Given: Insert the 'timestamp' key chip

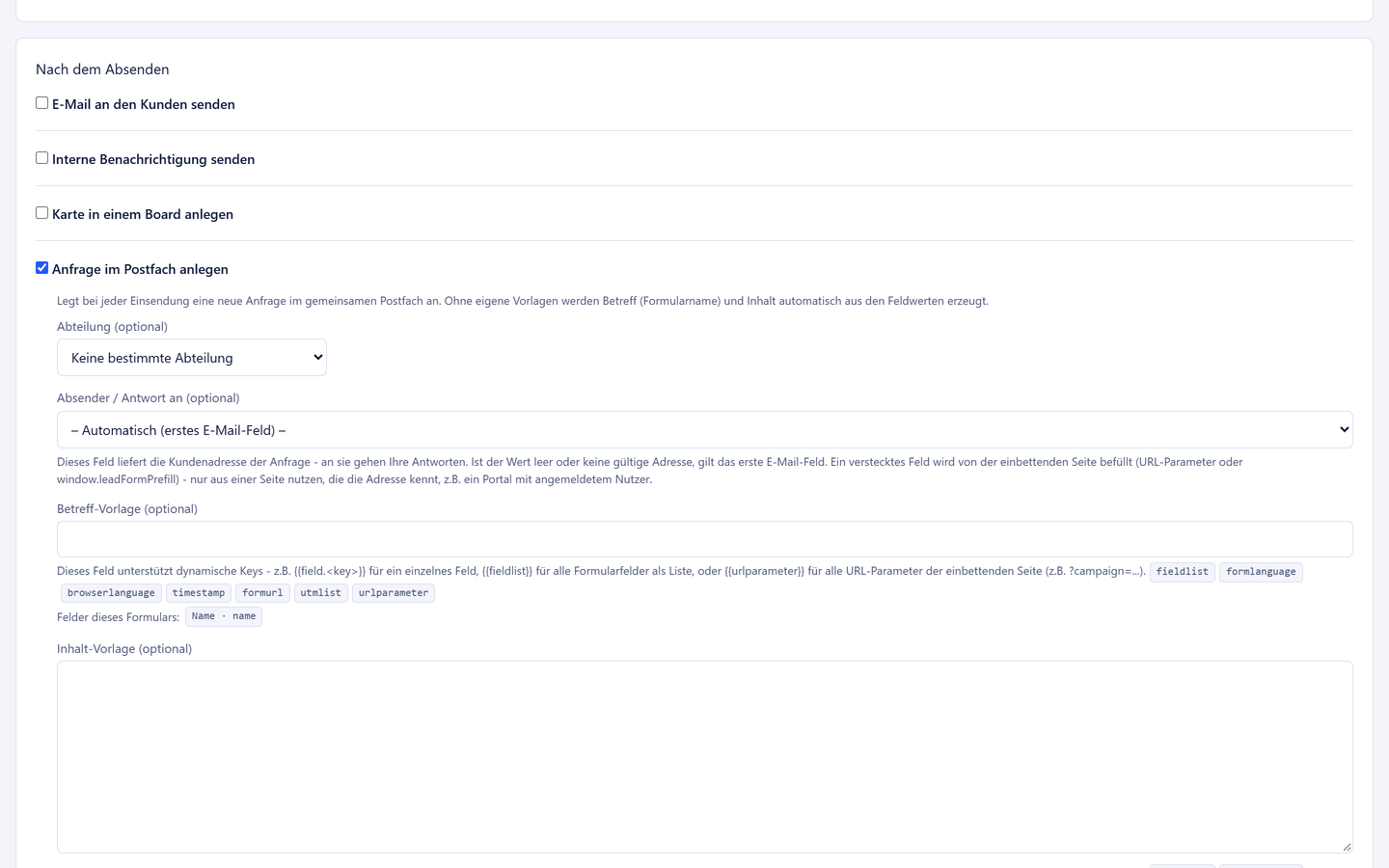Looking at the screenshot, I should pyautogui.click(x=199, y=593).
